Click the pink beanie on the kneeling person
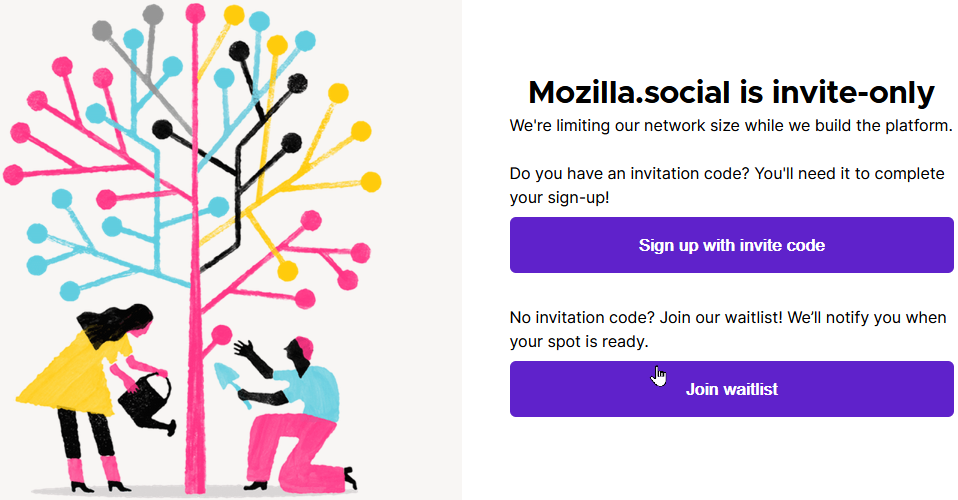958x500 pixels. pyautogui.click(x=304, y=346)
